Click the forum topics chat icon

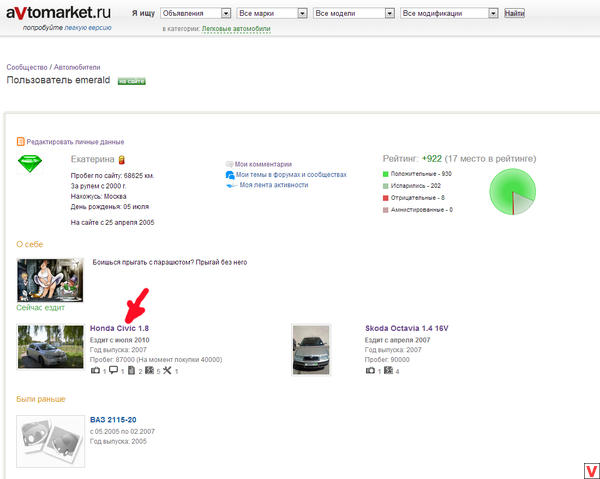click(230, 175)
